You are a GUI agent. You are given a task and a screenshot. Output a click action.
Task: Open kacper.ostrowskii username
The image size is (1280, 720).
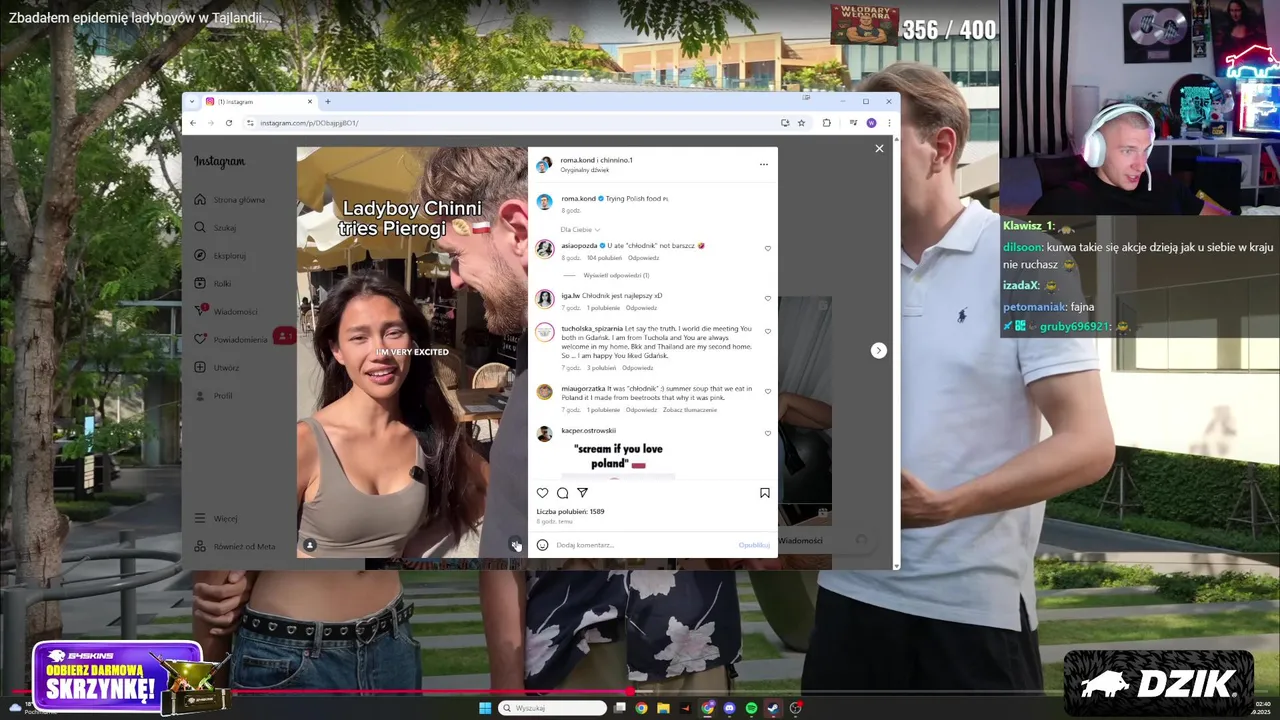tap(588, 431)
